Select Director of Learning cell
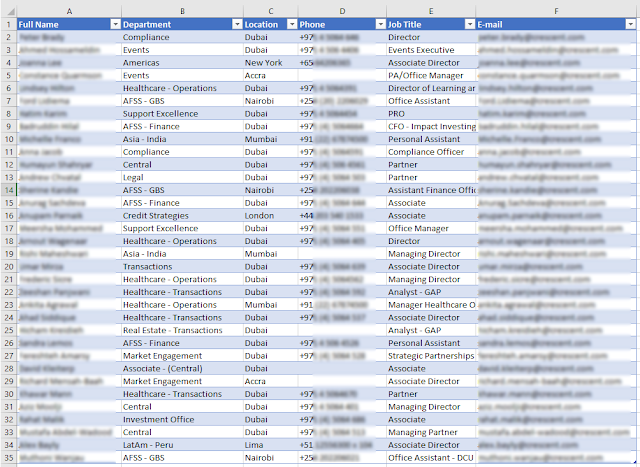The width and height of the screenshot is (640, 467). tap(431, 88)
